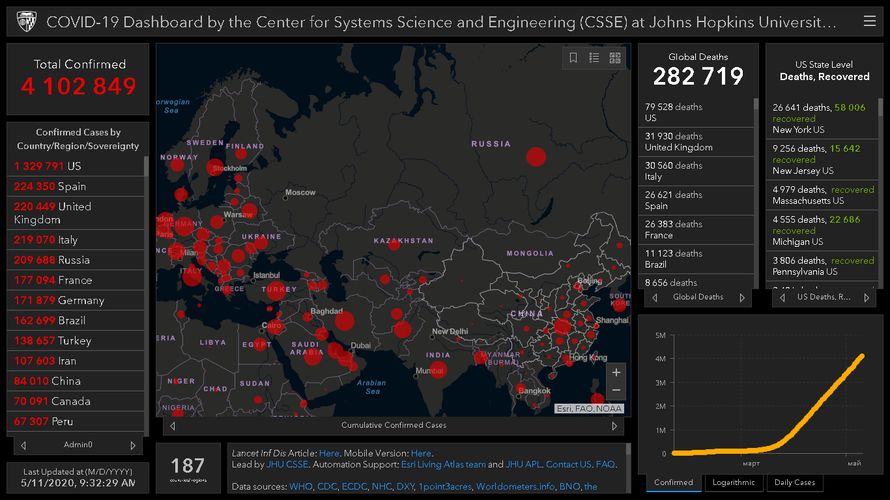This screenshot has width=890, height=500.
Task: Open the map bookmarks icon
Action: point(574,58)
